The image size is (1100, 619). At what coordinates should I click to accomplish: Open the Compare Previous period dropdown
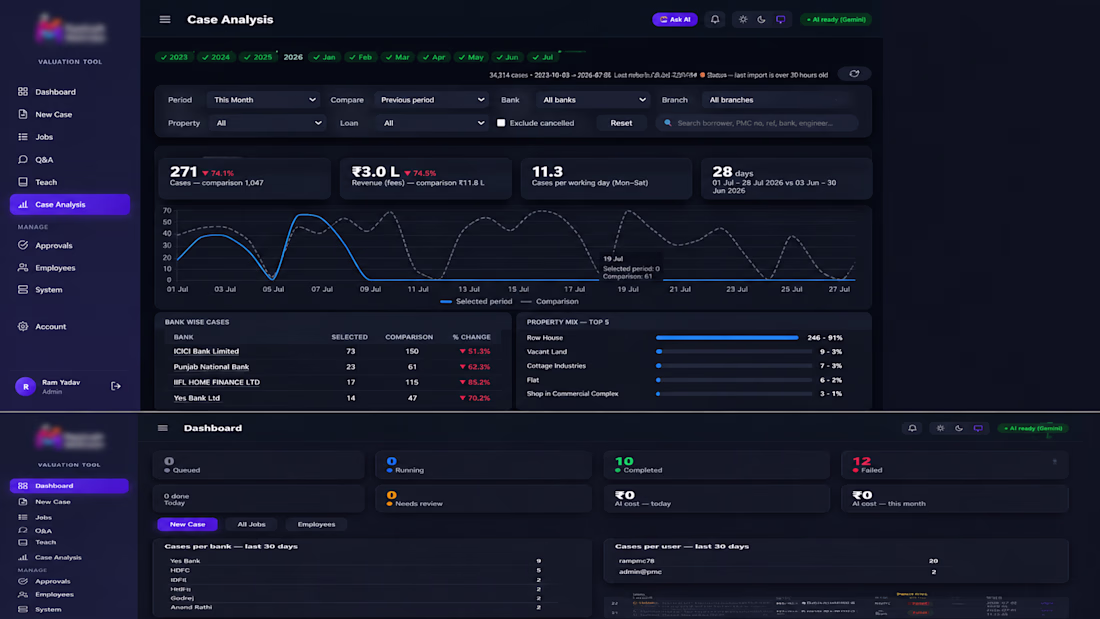431,100
